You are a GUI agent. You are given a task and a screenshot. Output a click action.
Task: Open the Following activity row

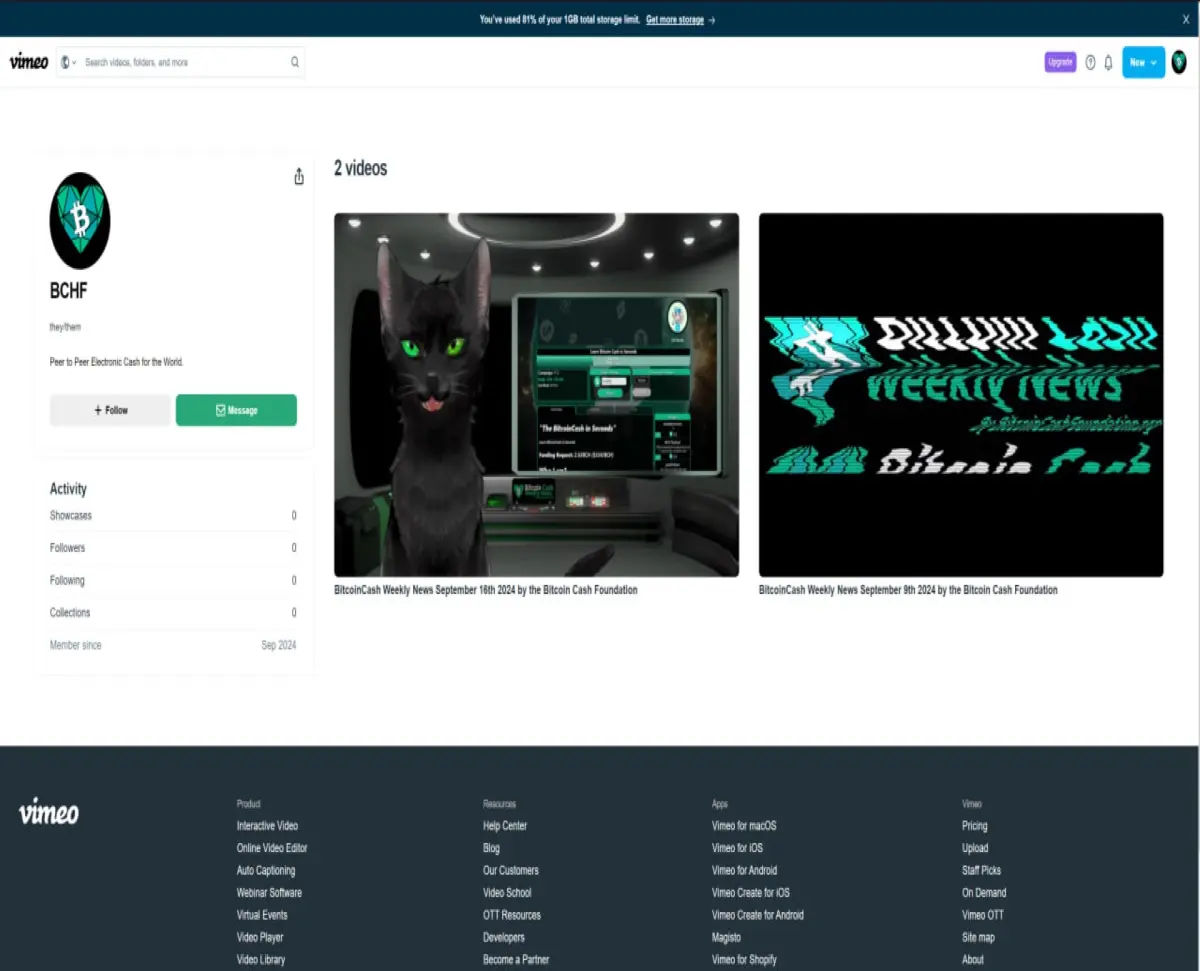pos(173,580)
